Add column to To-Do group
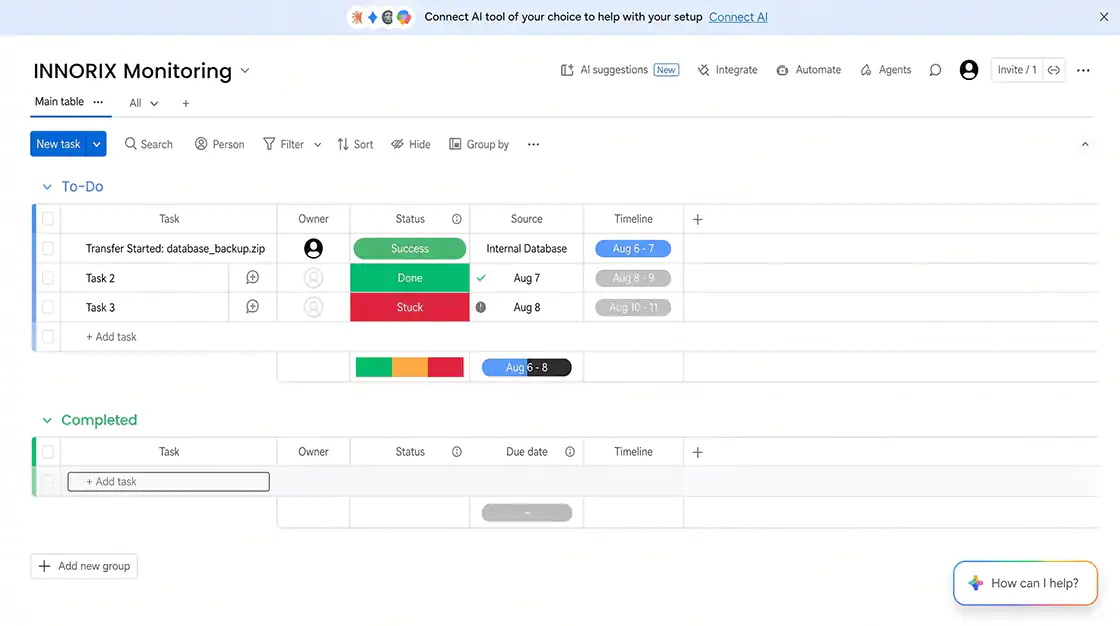 tap(698, 219)
